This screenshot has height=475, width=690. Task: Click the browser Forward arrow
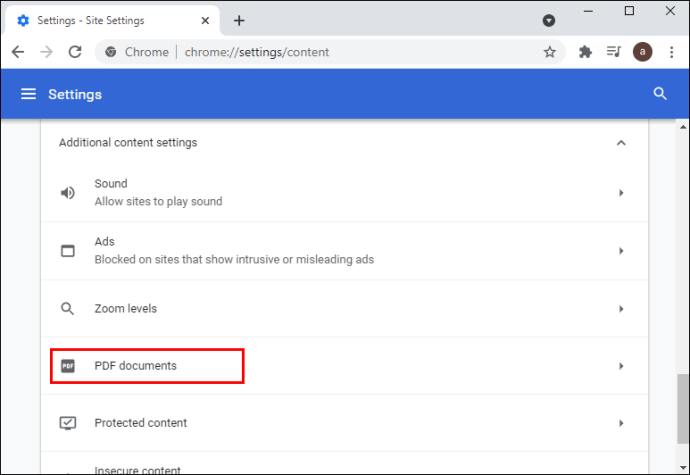point(46,52)
